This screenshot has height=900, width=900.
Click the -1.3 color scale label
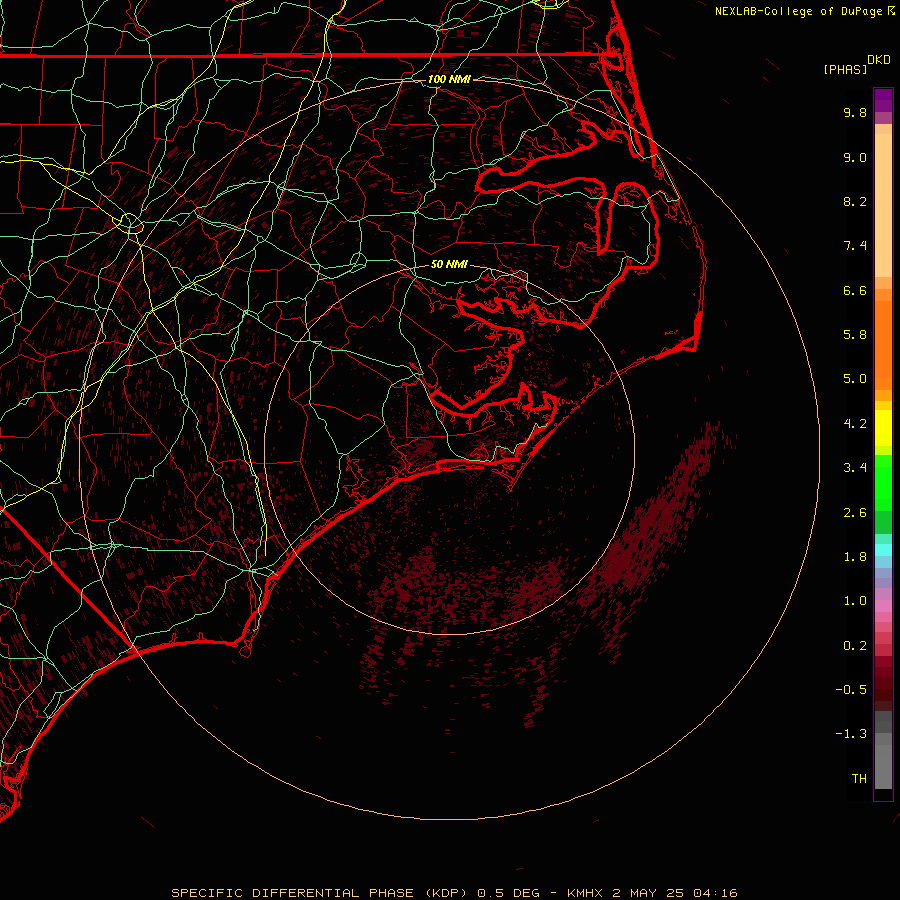click(x=851, y=734)
